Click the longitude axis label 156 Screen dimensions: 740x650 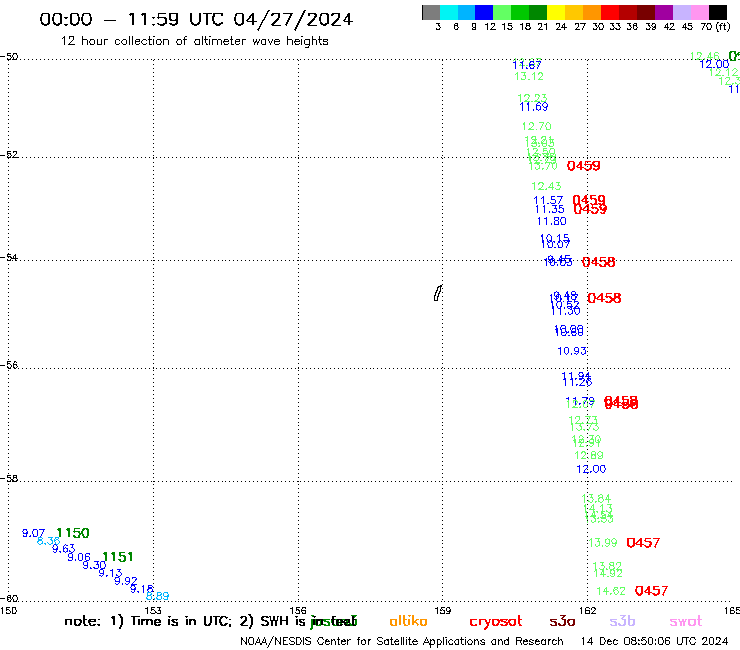click(298, 611)
